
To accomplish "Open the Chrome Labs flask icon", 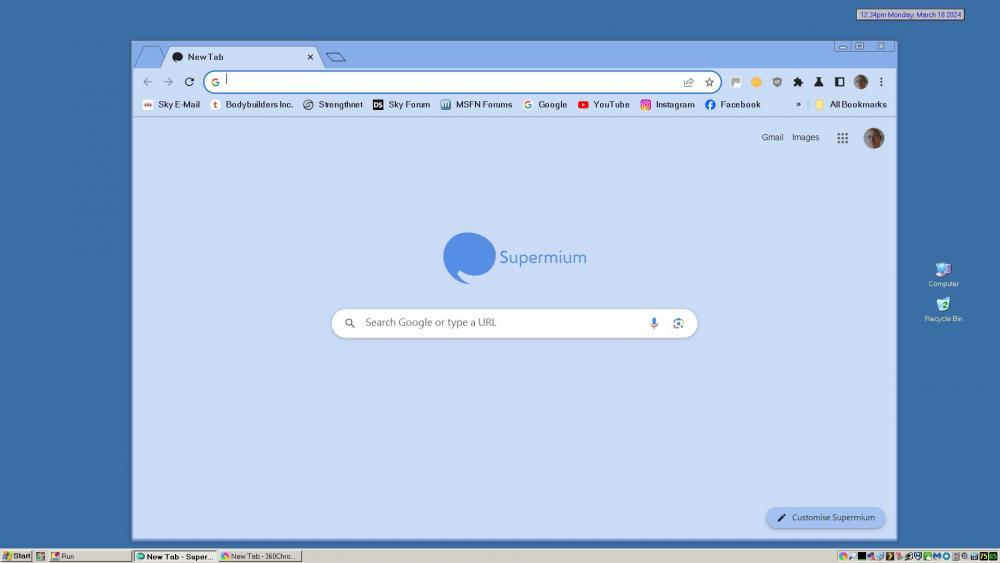I will (x=818, y=82).
